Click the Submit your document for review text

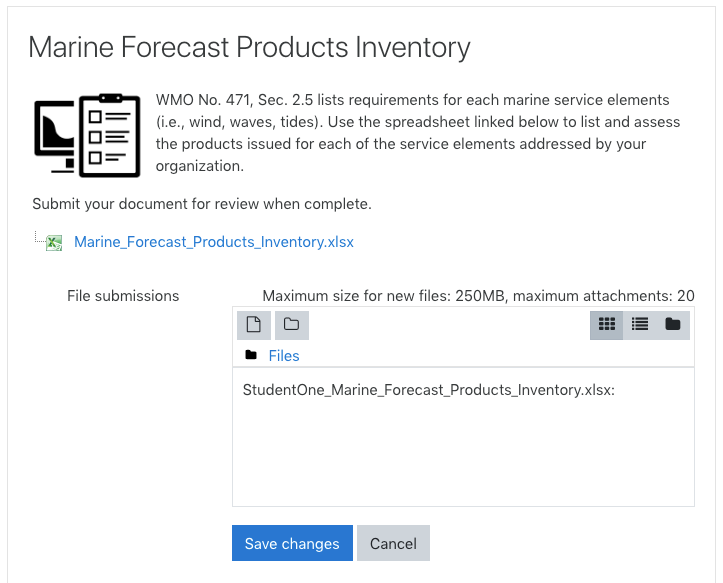(x=202, y=204)
